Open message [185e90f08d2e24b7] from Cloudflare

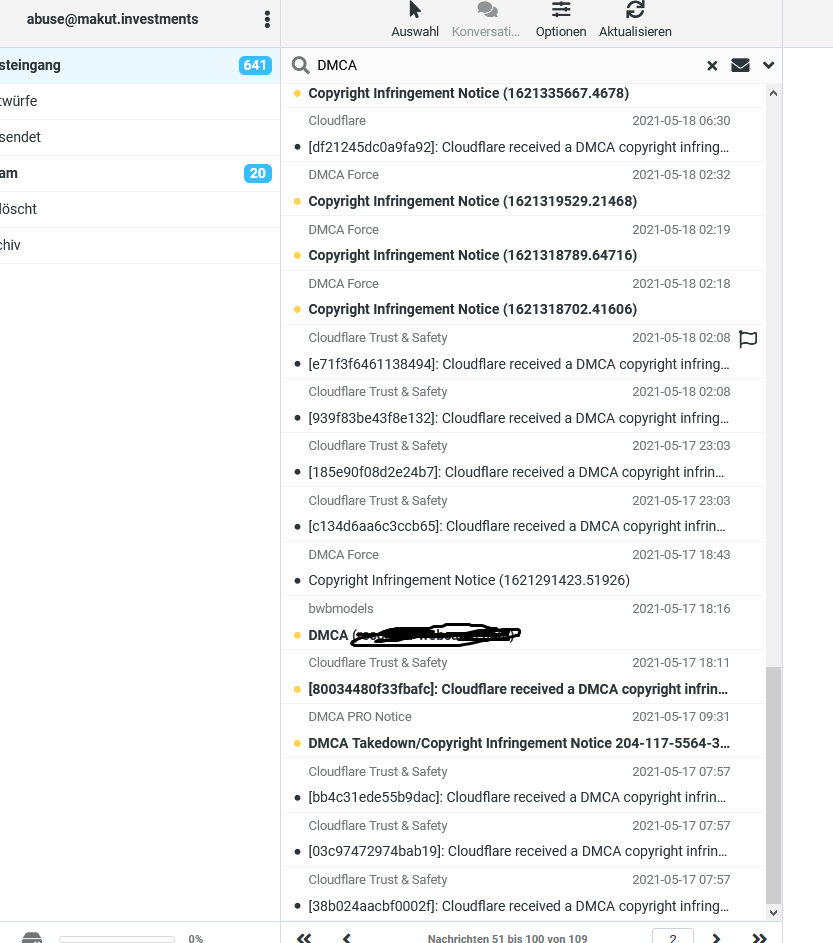[523, 460]
